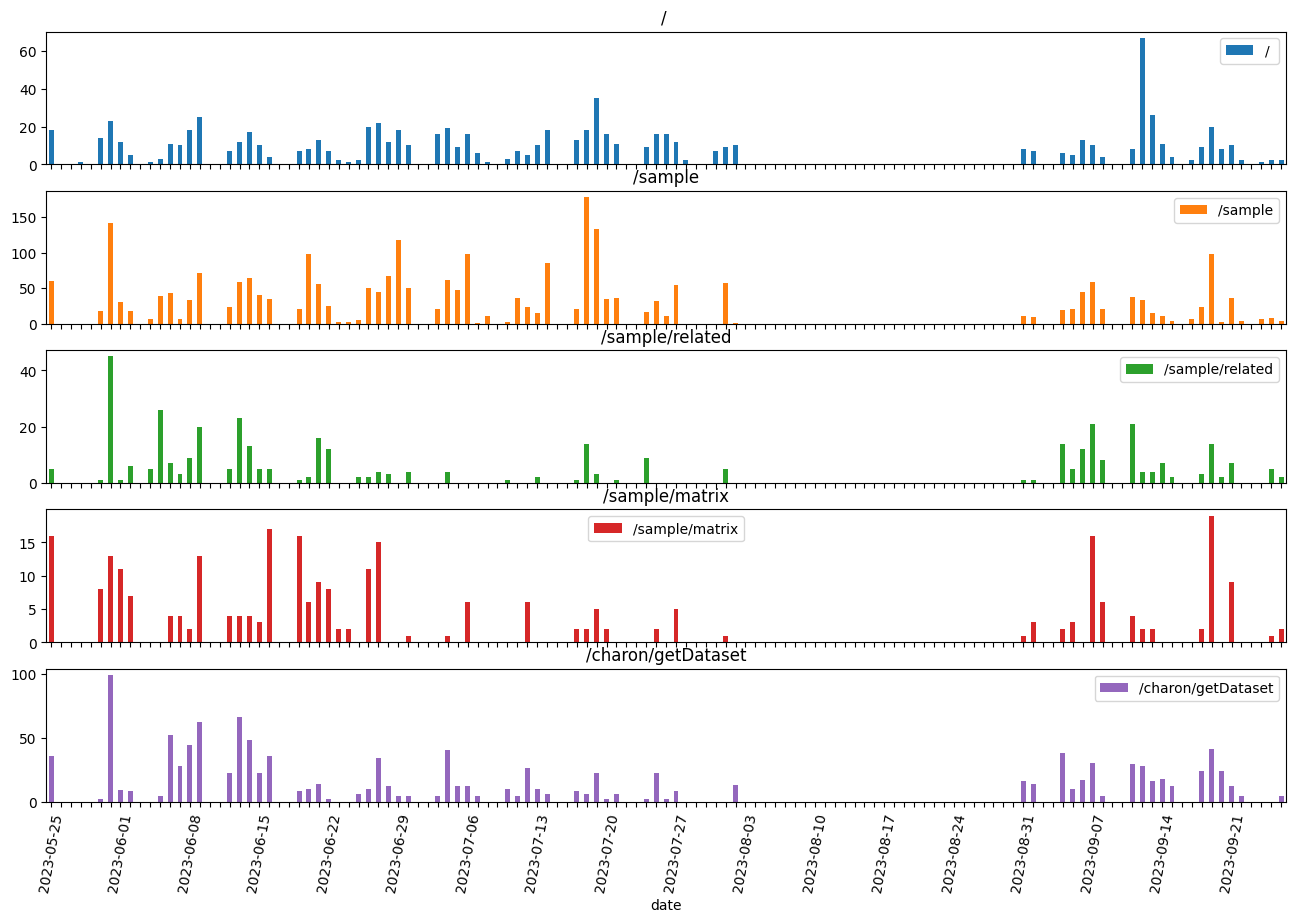Click the 2023-06-15 date tick label
Viewport: 1296px width, 922px height.
[x=259, y=854]
